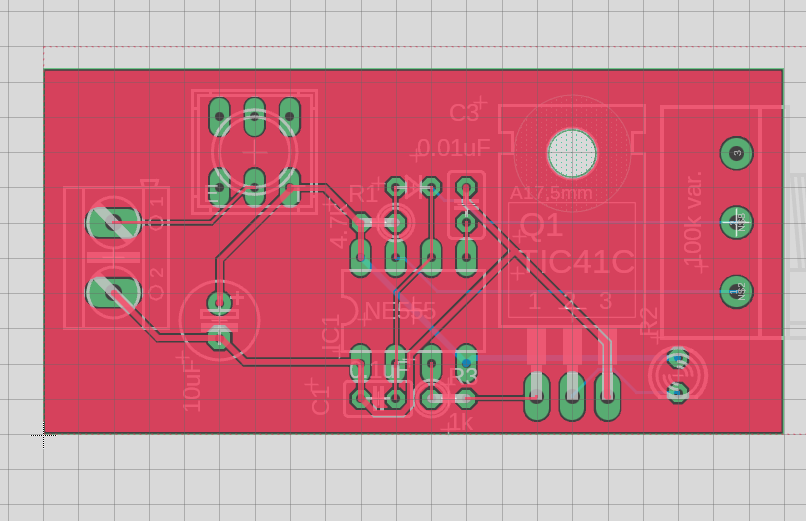Screen dimensions: 806x521
Task: Select the Q1 designator label
Action: (541, 227)
